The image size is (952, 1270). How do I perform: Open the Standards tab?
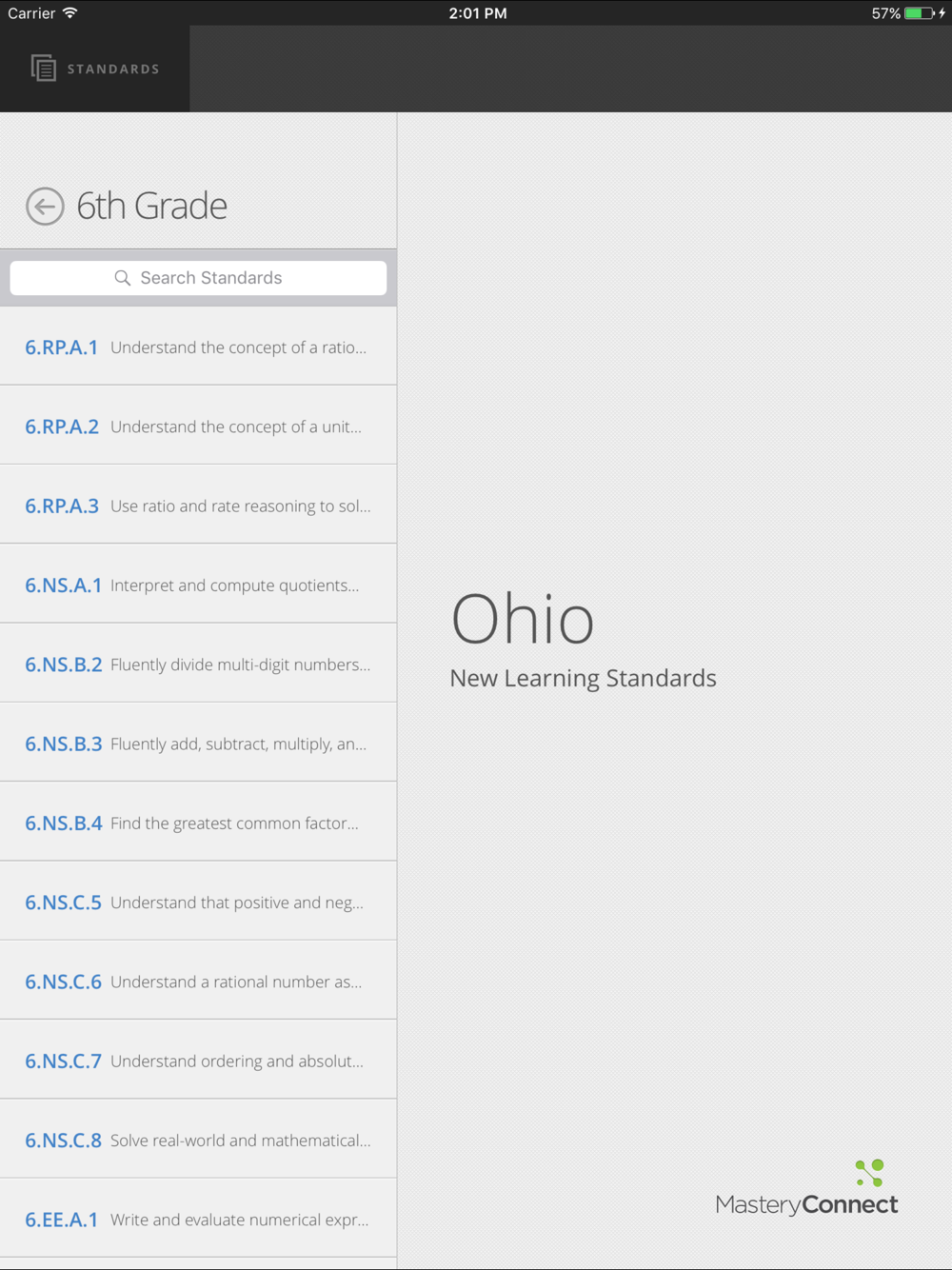coord(95,69)
